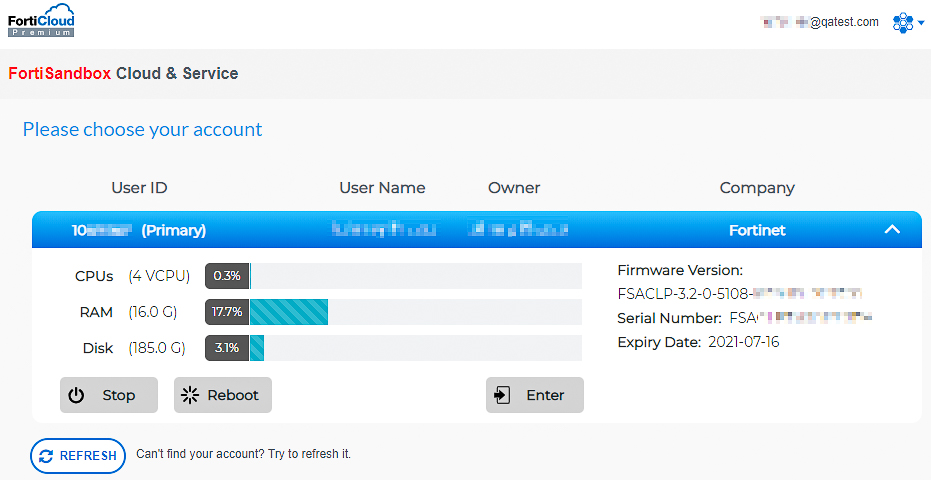The image size is (931, 480).
Task: Click the 17.7% RAM value label
Action: coord(227,312)
